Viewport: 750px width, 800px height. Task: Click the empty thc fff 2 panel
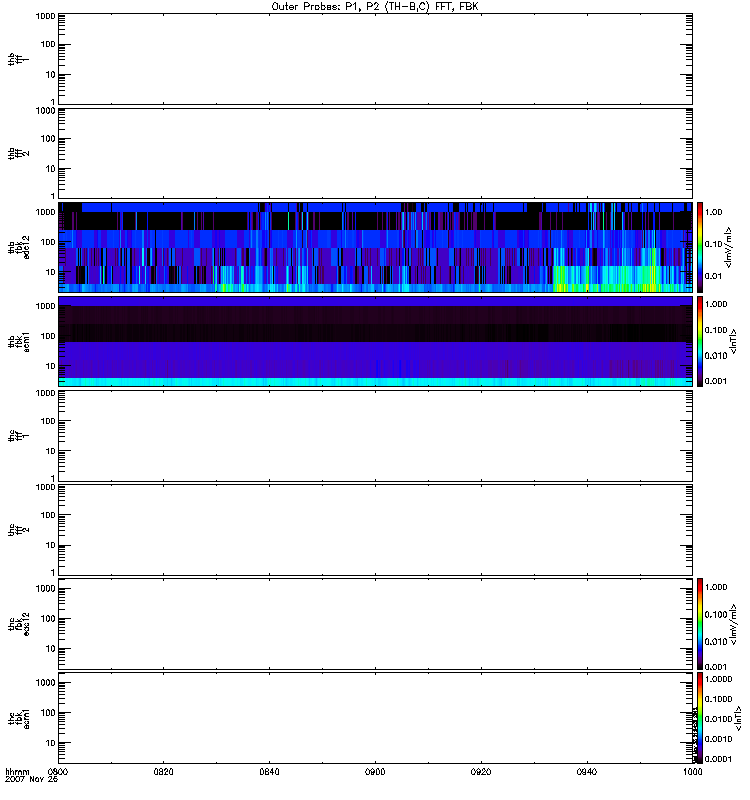(374, 529)
